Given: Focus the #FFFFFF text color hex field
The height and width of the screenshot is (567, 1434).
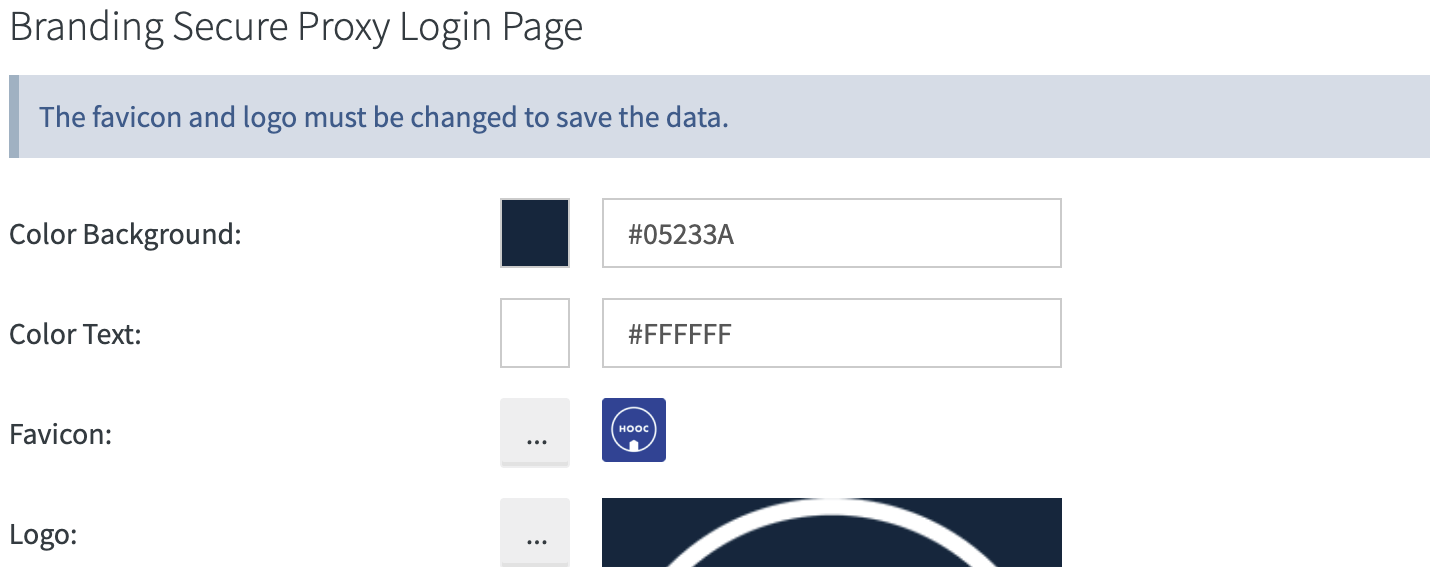Looking at the screenshot, I should click(x=831, y=333).
